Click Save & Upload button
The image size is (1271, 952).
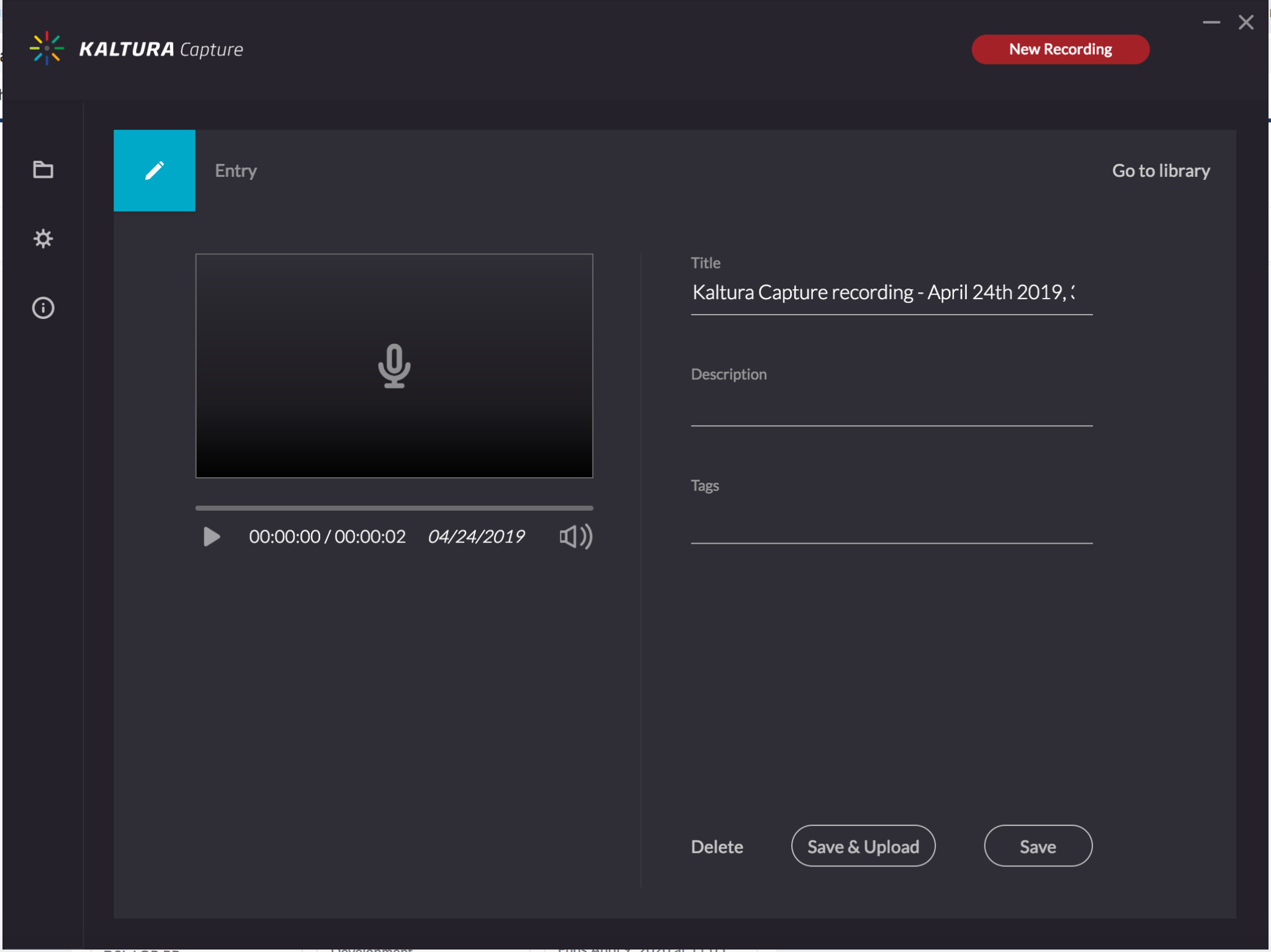click(x=863, y=846)
